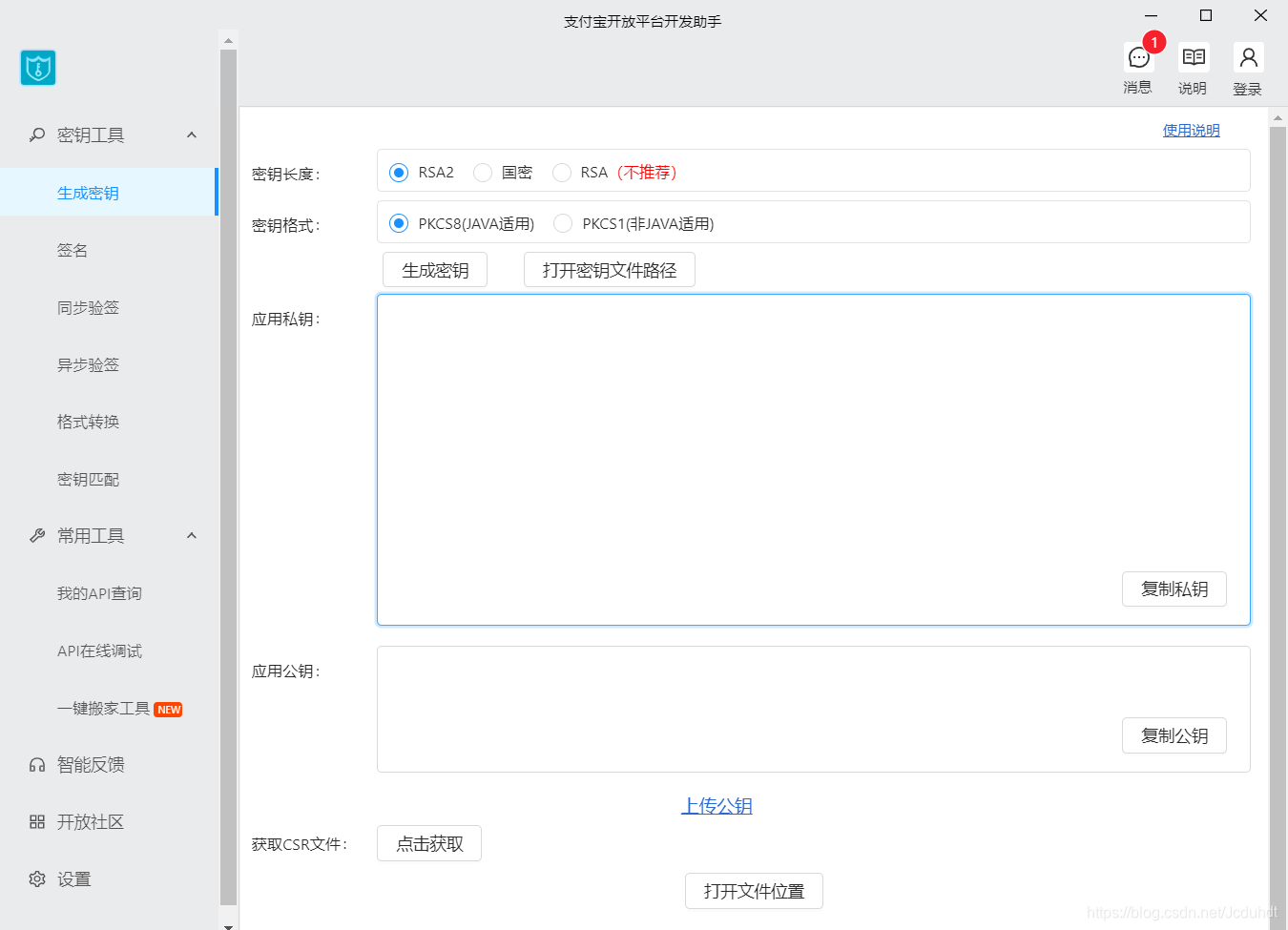Click the 打开文件位置 button

pos(754,891)
